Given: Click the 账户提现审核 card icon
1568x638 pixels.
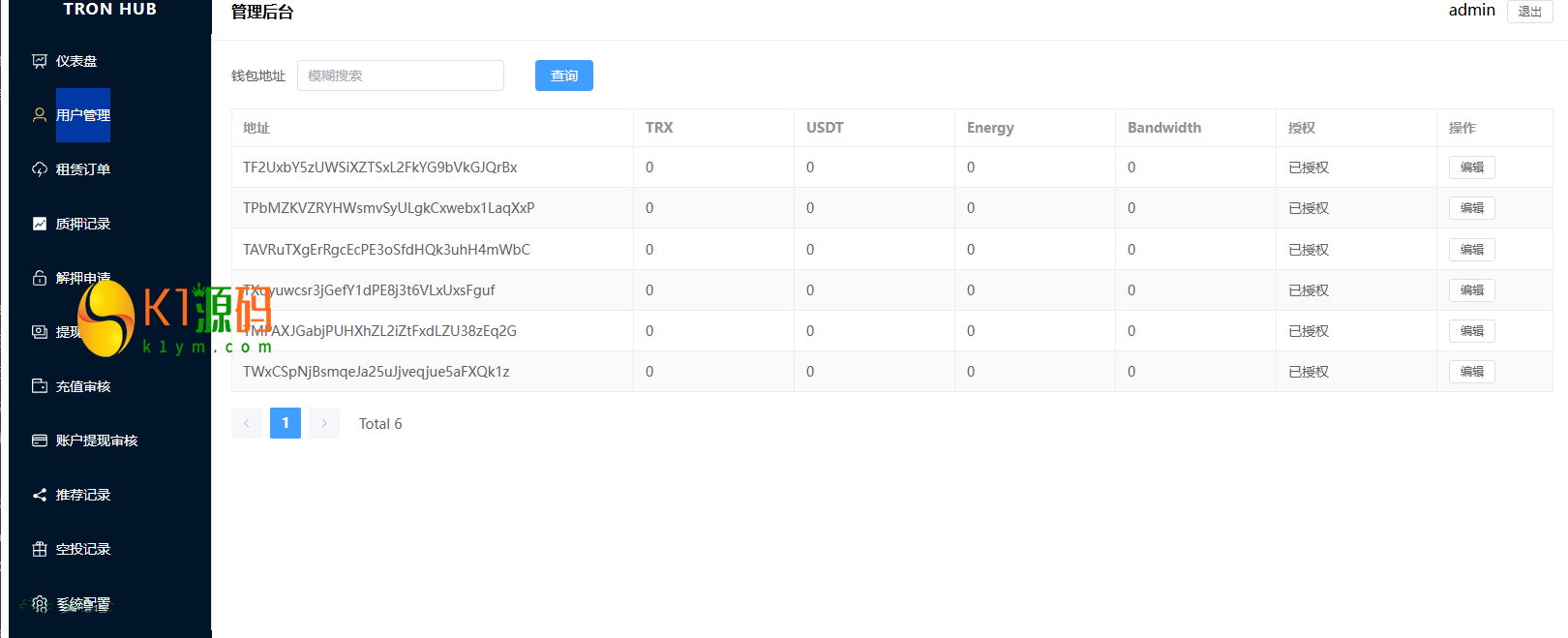Looking at the screenshot, I should (x=40, y=441).
